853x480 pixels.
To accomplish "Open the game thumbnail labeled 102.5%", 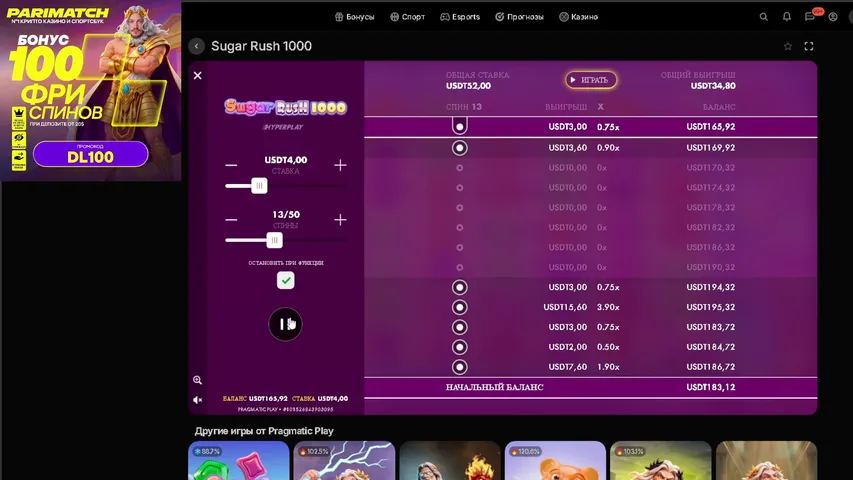I will 344,460.
